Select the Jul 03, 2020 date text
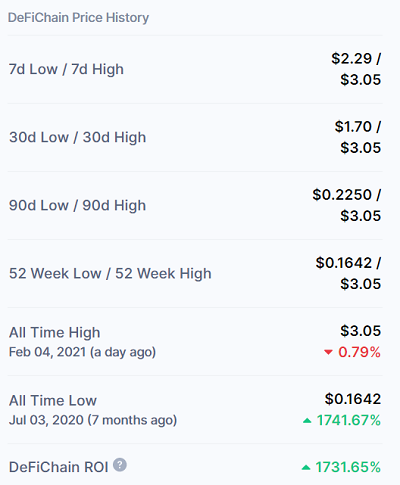Screen dimensions: 400x485 tap(46, 420)
